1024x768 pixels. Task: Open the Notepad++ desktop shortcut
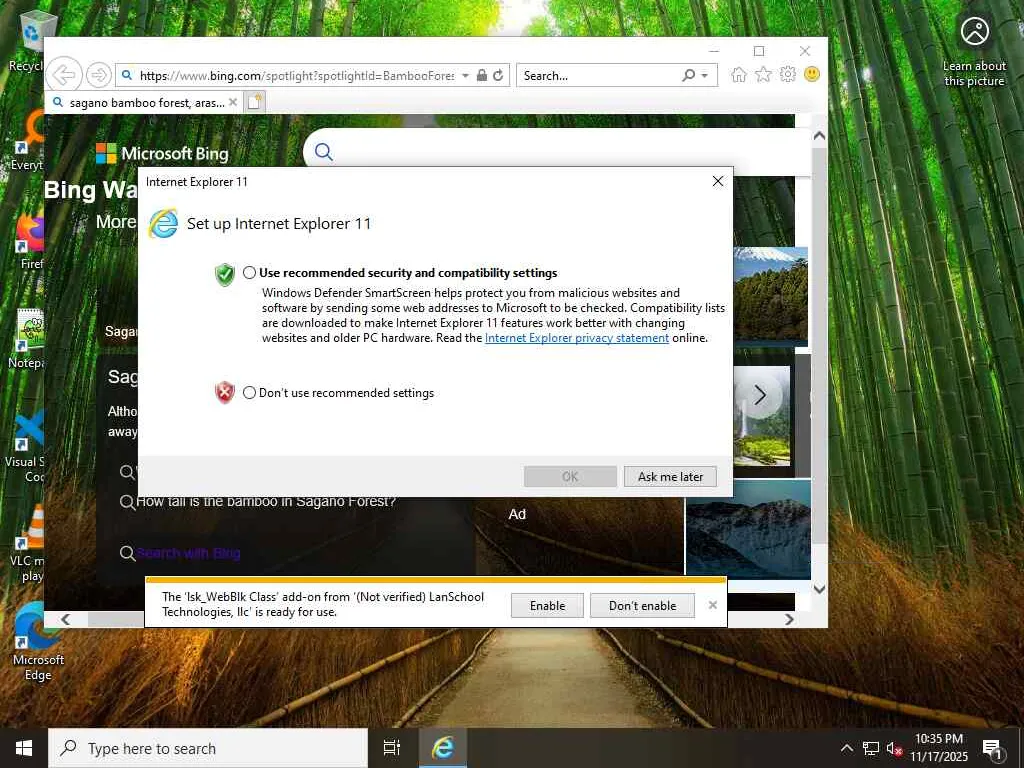[x=27, y=340]
